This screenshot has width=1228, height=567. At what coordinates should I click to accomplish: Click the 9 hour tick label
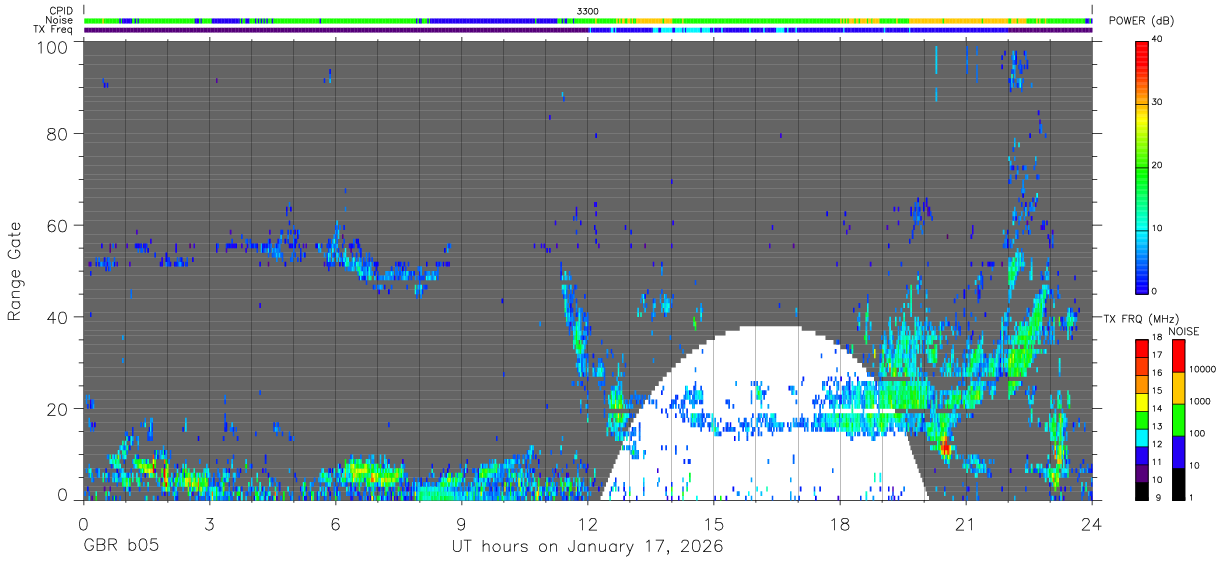pos(461,524)
